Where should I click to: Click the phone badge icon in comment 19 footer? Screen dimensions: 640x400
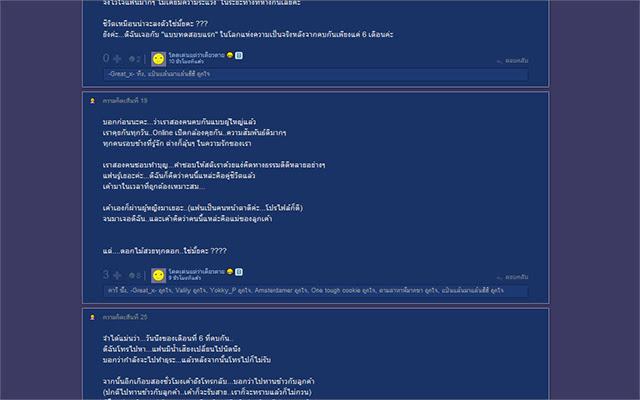coord(239,271)
